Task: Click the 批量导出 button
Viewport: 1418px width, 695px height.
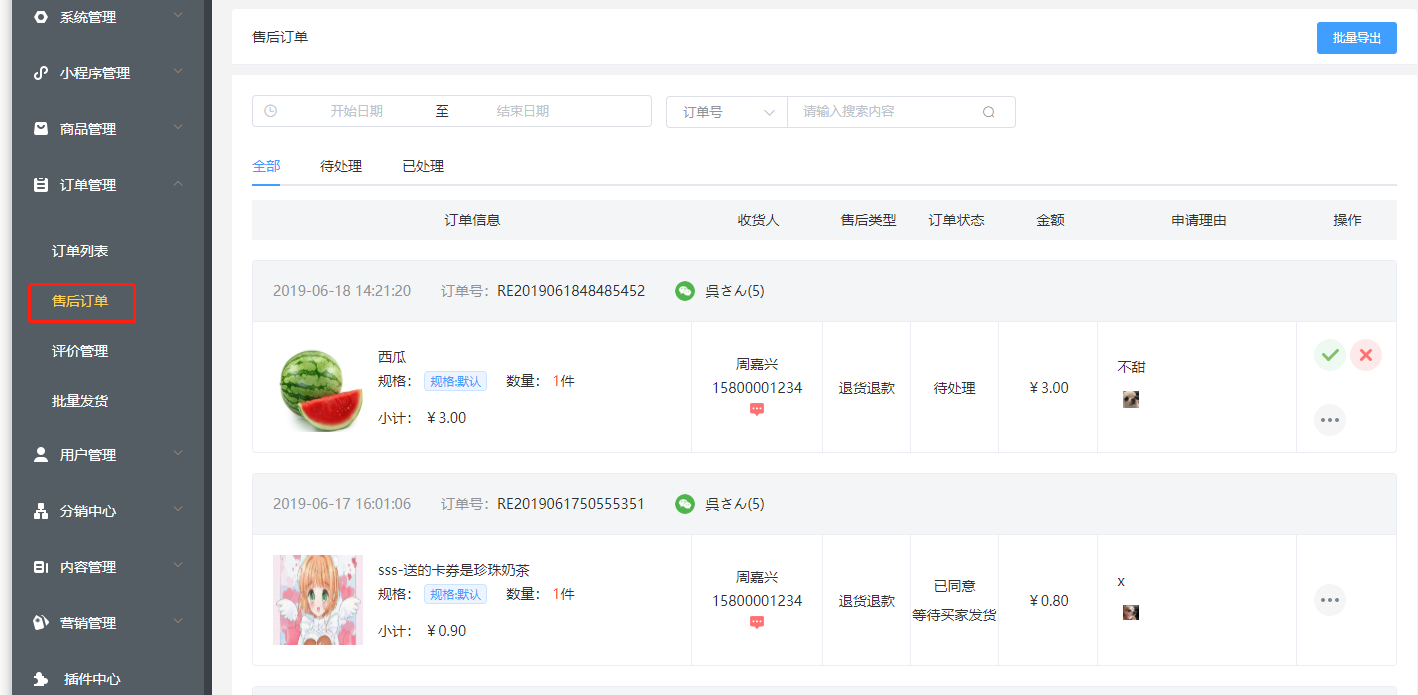Action: (1356, 38)
